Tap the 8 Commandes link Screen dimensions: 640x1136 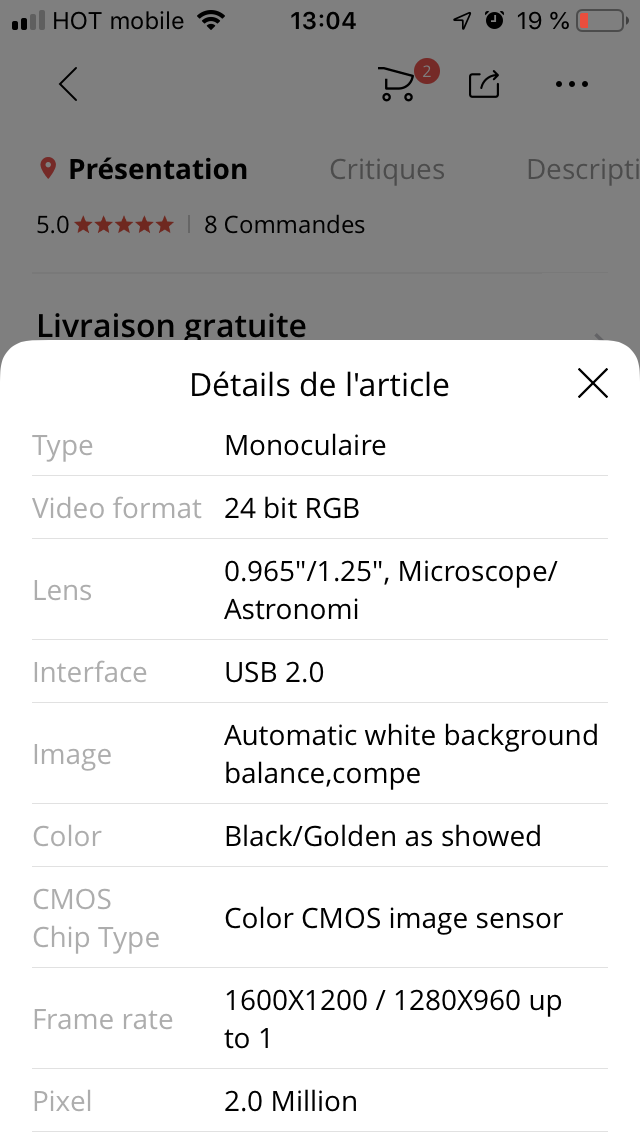(284, 225)
